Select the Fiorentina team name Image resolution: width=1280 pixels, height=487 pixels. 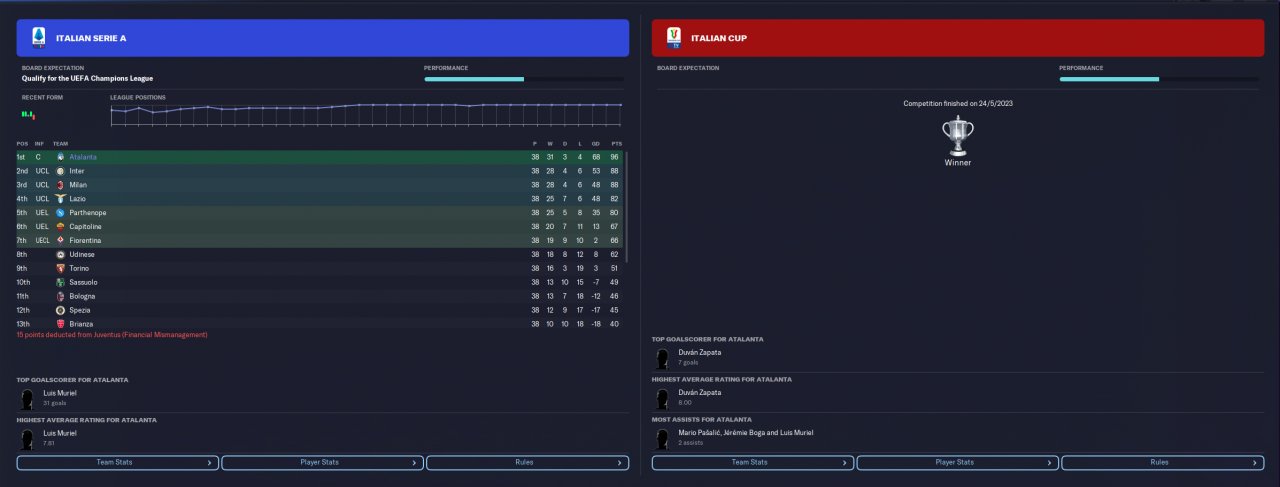[85, 241]
